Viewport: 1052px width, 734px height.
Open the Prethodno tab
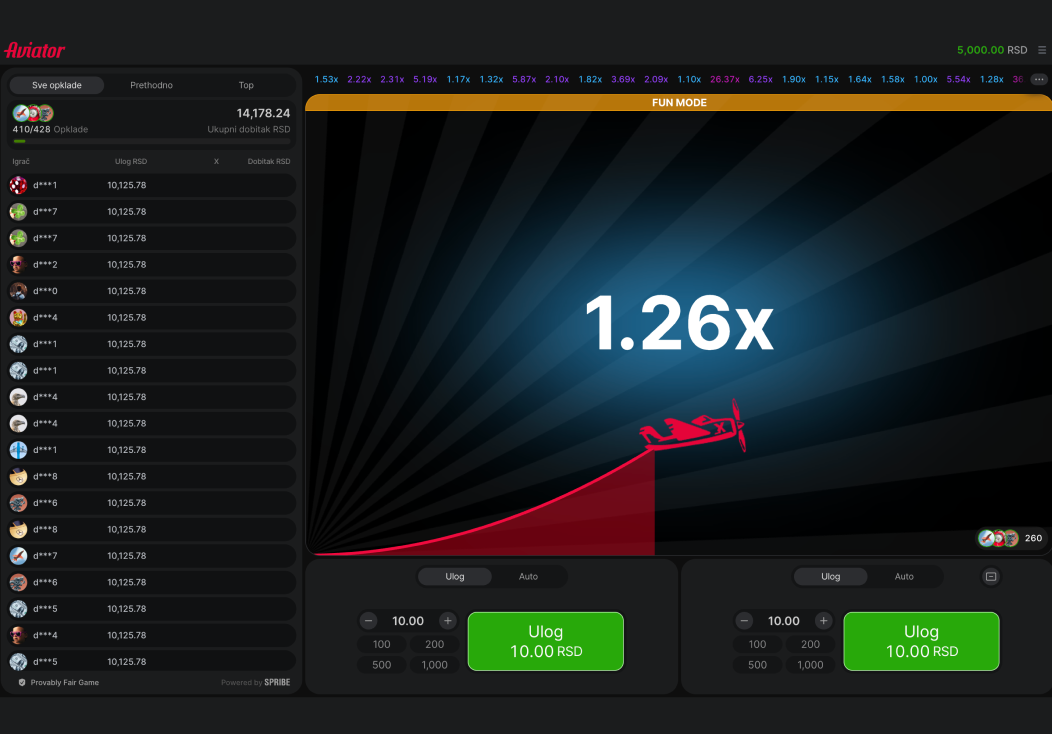151,85
